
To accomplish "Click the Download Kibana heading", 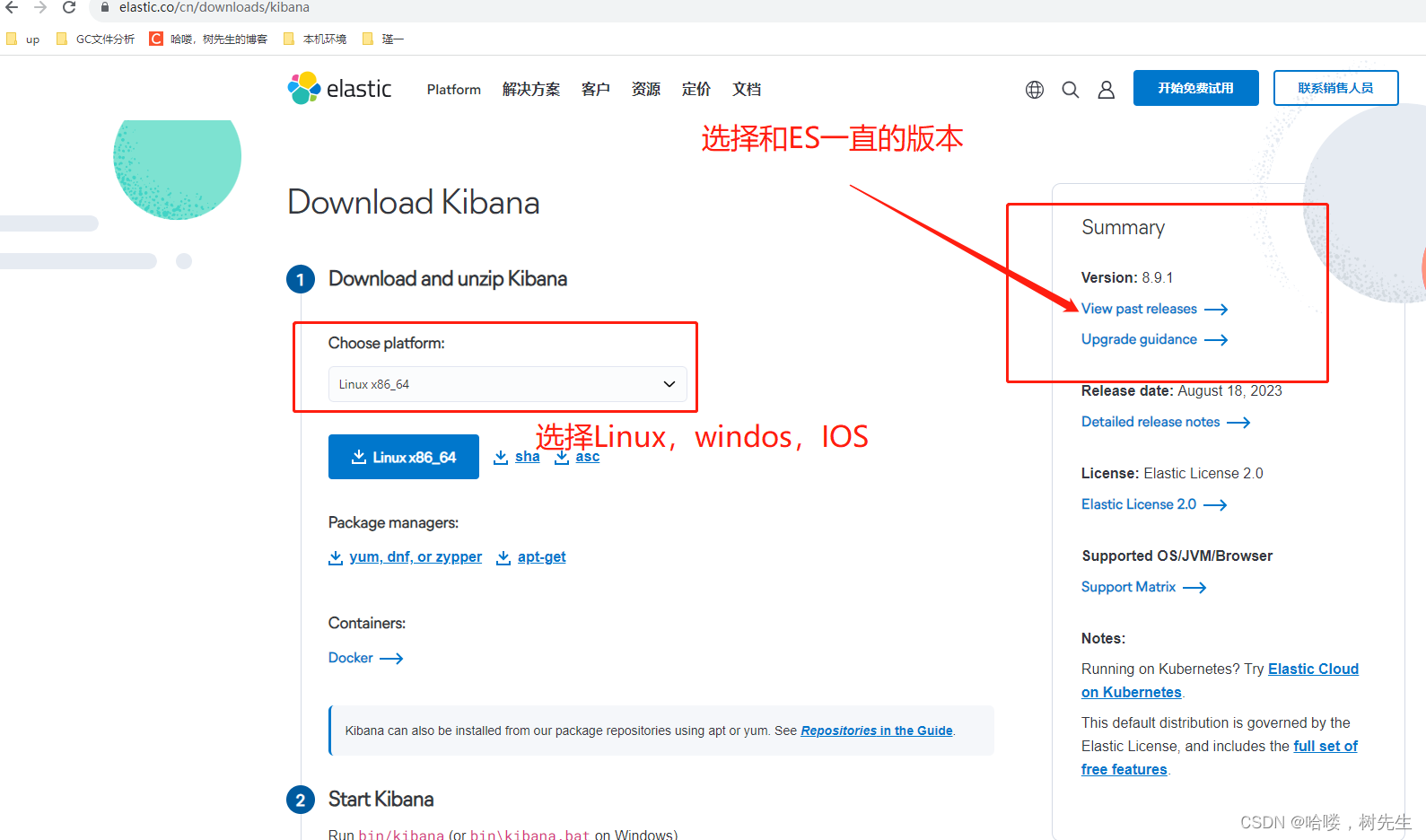I will click(x=414, y=203).
